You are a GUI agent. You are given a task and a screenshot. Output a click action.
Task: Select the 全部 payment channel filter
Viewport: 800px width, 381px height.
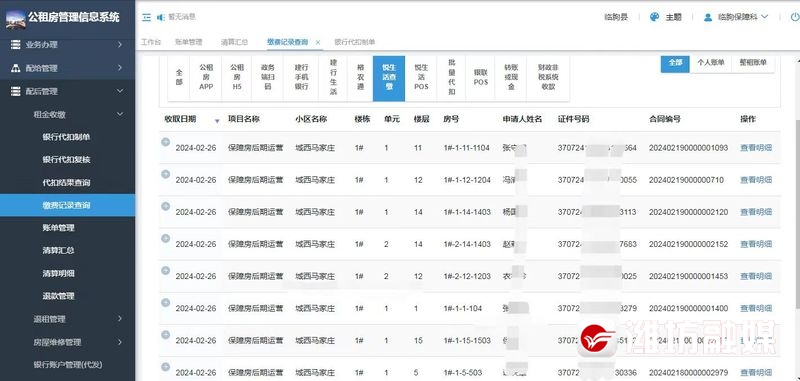pos(179,78)
